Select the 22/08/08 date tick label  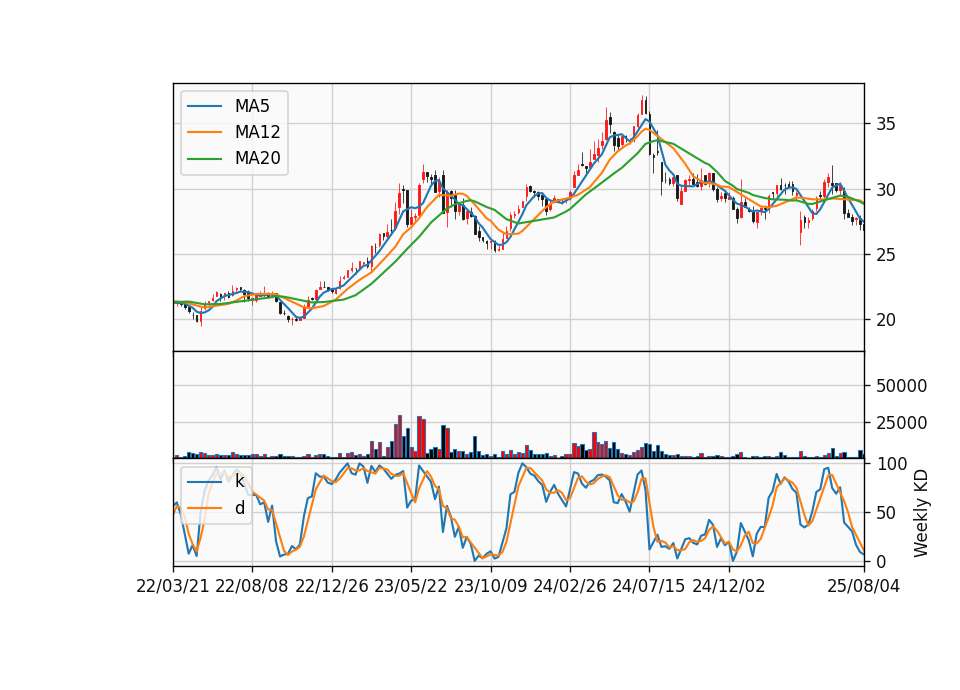point(252,586)
